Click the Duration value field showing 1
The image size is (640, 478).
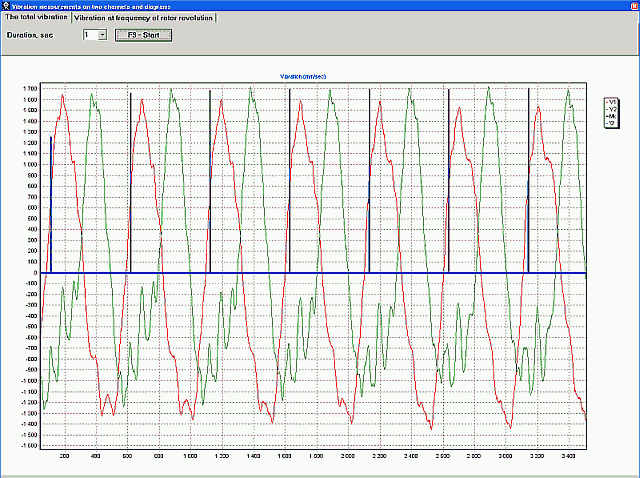point(90,35)
